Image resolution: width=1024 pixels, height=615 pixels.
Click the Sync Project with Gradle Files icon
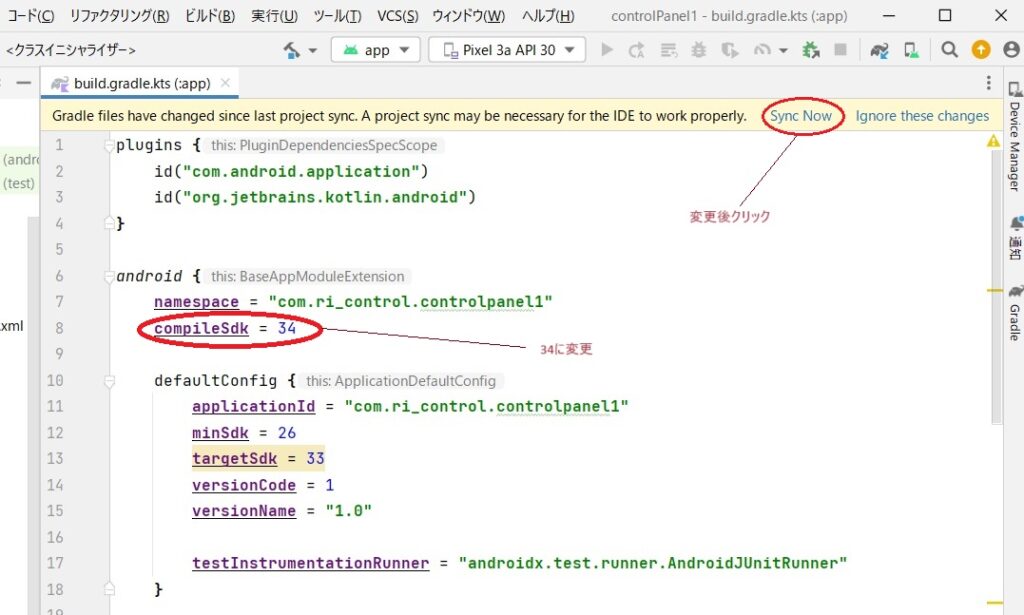tap(879, 50)
